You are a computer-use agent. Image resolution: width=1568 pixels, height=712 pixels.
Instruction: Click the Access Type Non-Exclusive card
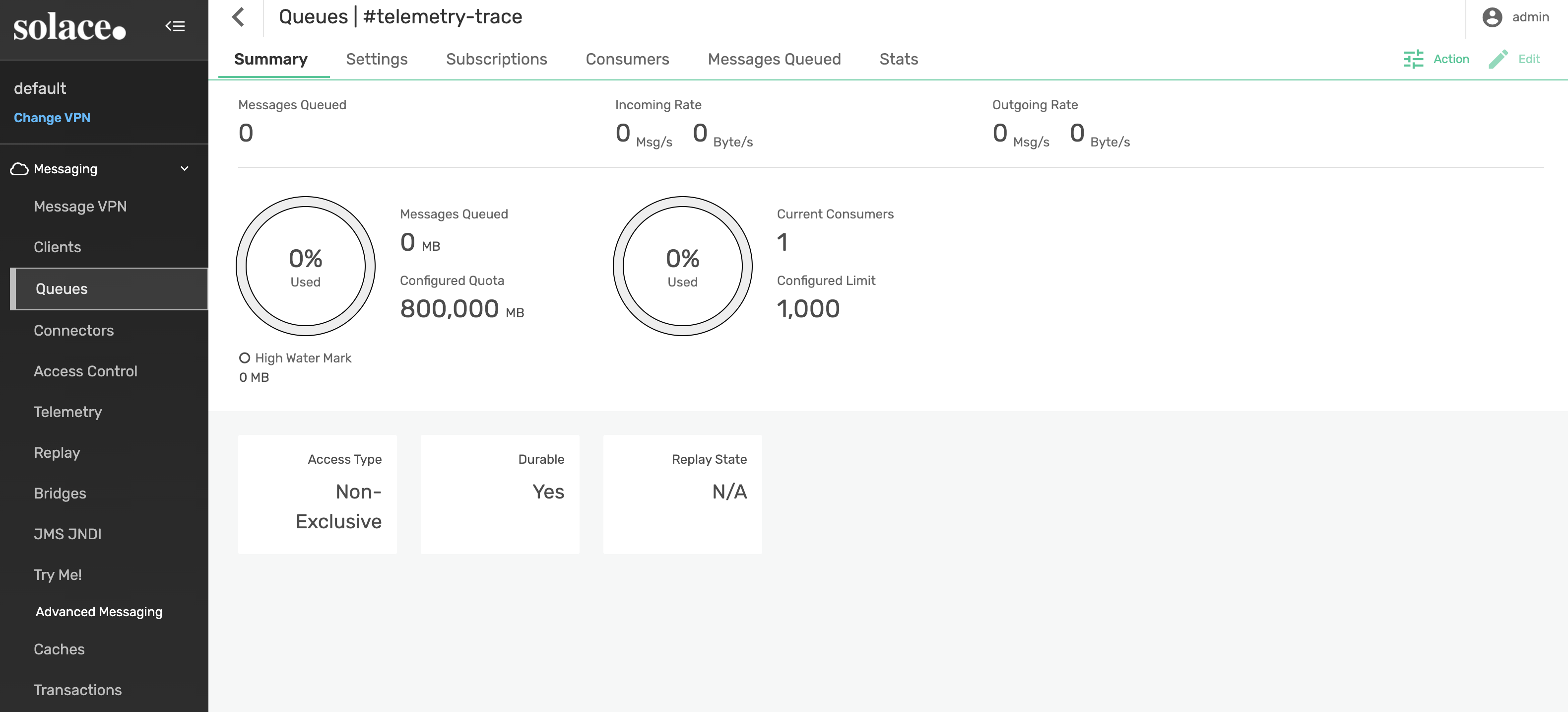click(317, 494)
